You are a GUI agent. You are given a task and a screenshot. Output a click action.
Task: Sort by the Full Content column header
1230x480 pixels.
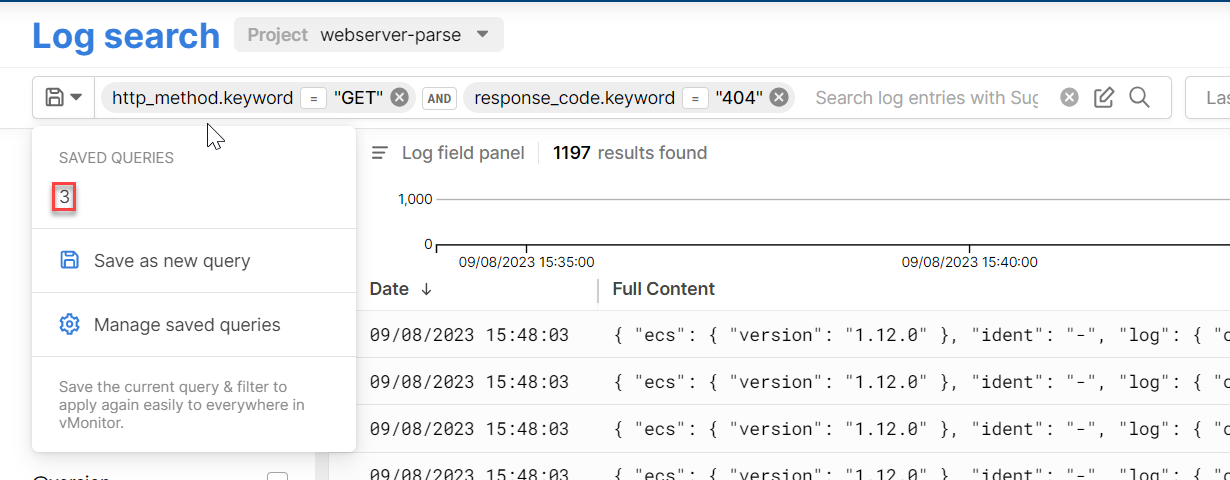click(663, 289)
